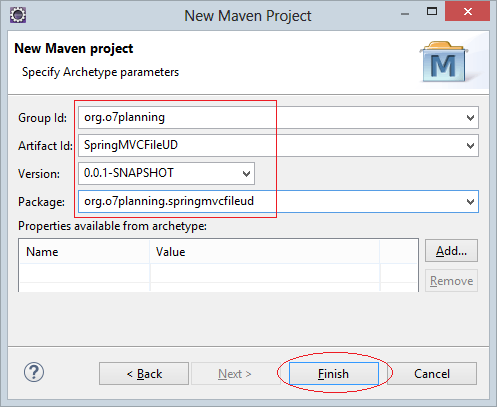497x407 pixels.
Task: Focus the Artifact Id field SpringMVCFileUD
Action: pyautogui.click(x=271, y=146)
